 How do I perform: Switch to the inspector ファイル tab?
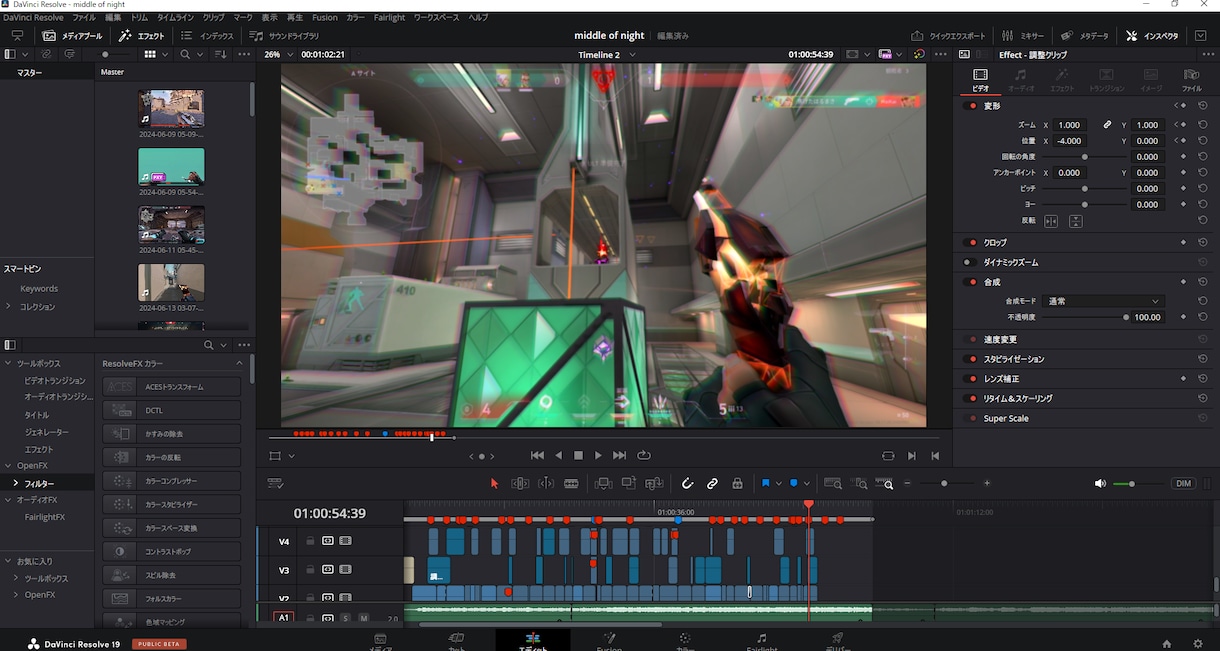pos(1191,79)
